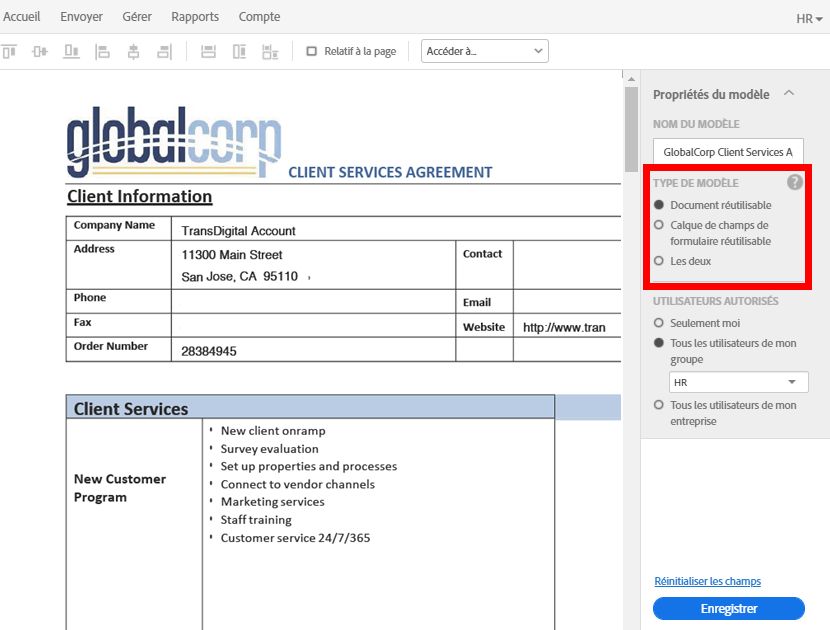
Task: Click the document vertical scrollbar thumb
Action: tap(631, 130)
